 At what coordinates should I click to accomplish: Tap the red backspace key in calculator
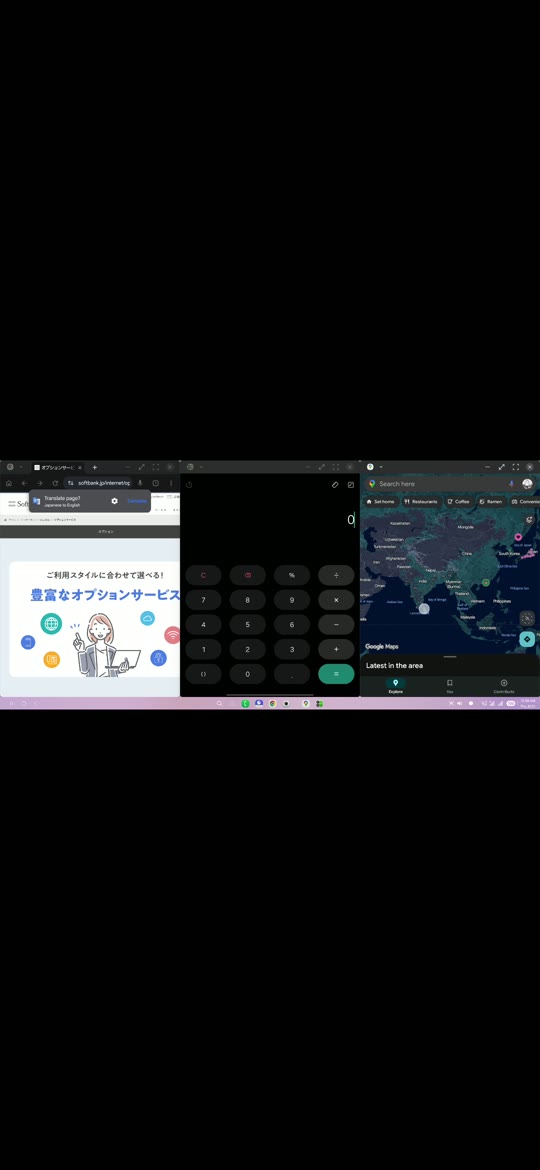(x=248, y=575)
